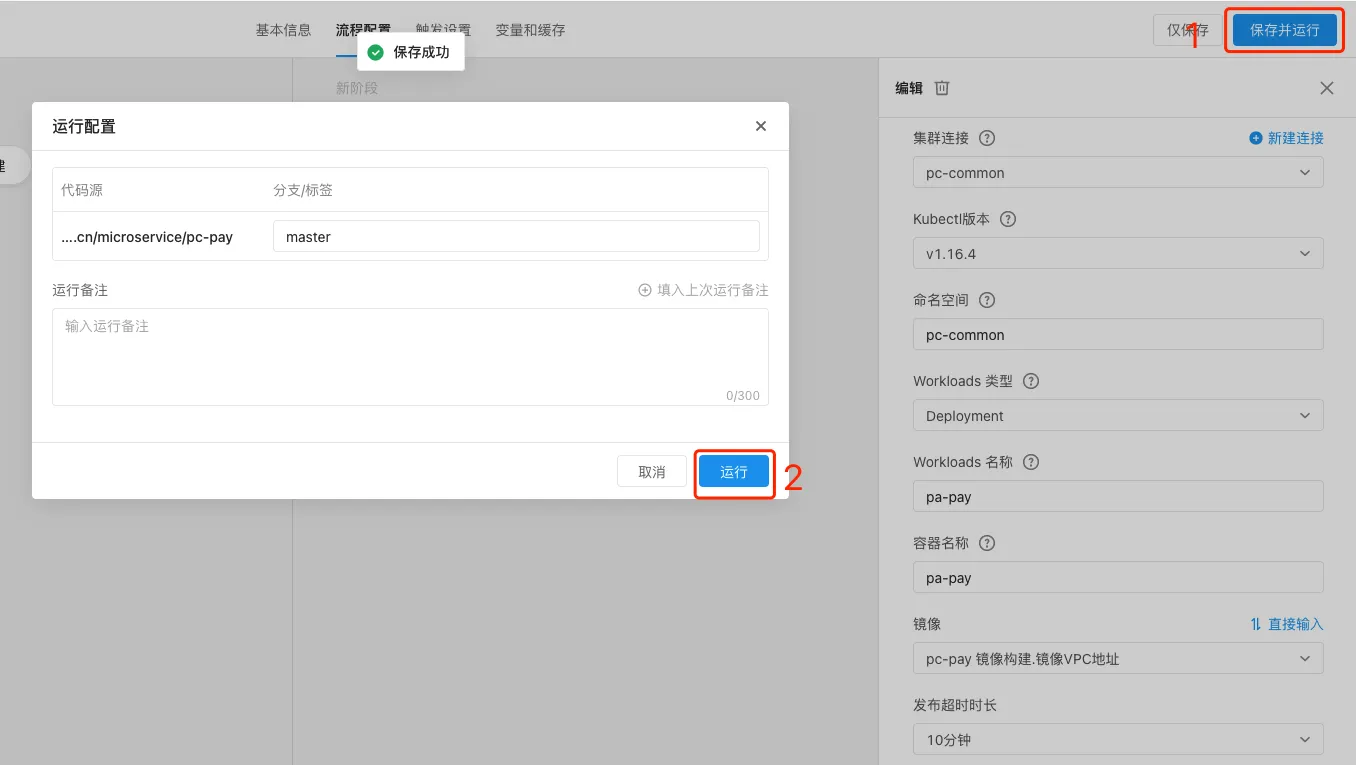This screenshot has width=1356, height=765.
Task: Open help icon beside Kubectl版本
Action: point(1008,219)
